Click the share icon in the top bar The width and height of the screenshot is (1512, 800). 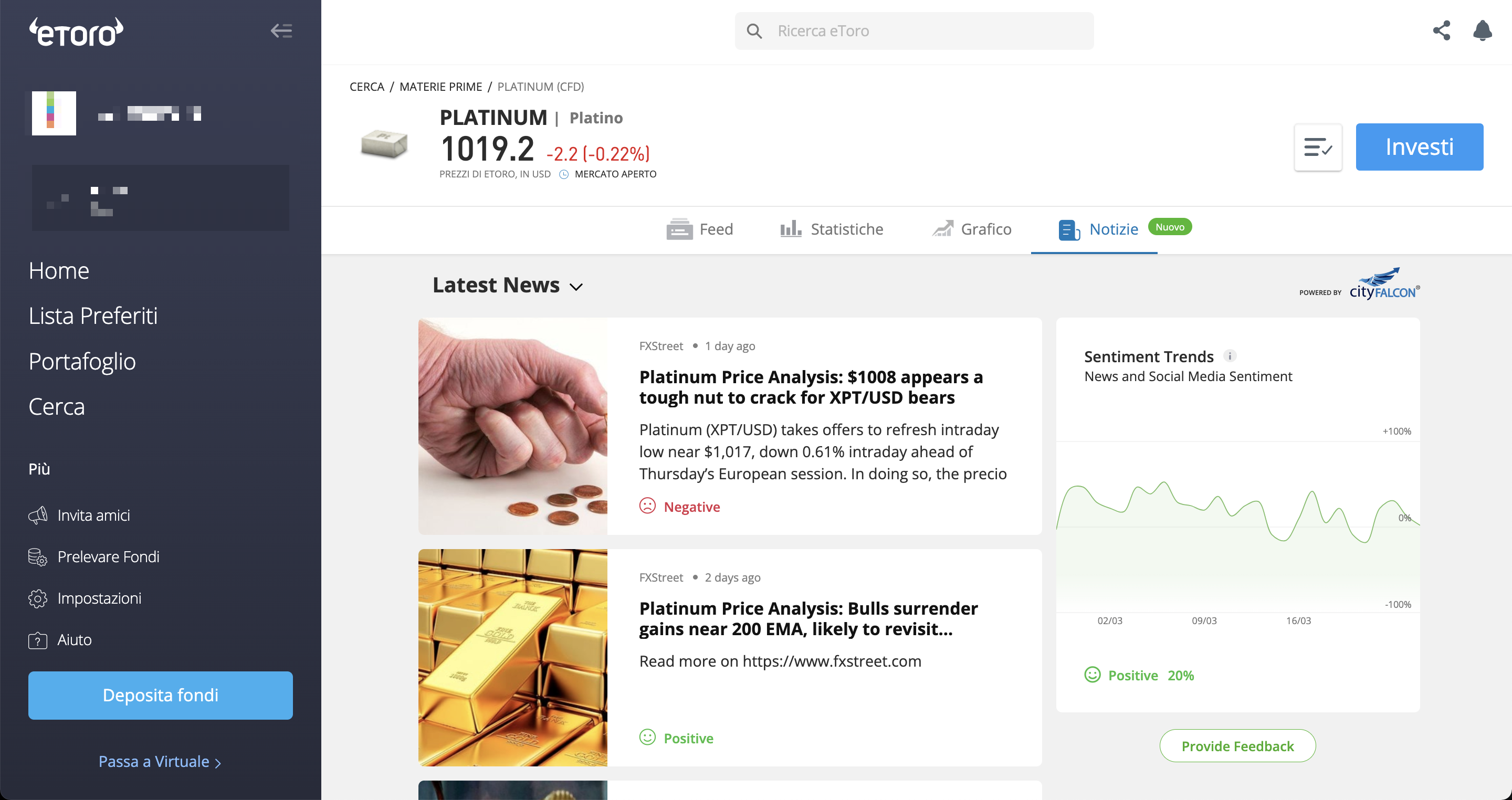coord(1442,30)
